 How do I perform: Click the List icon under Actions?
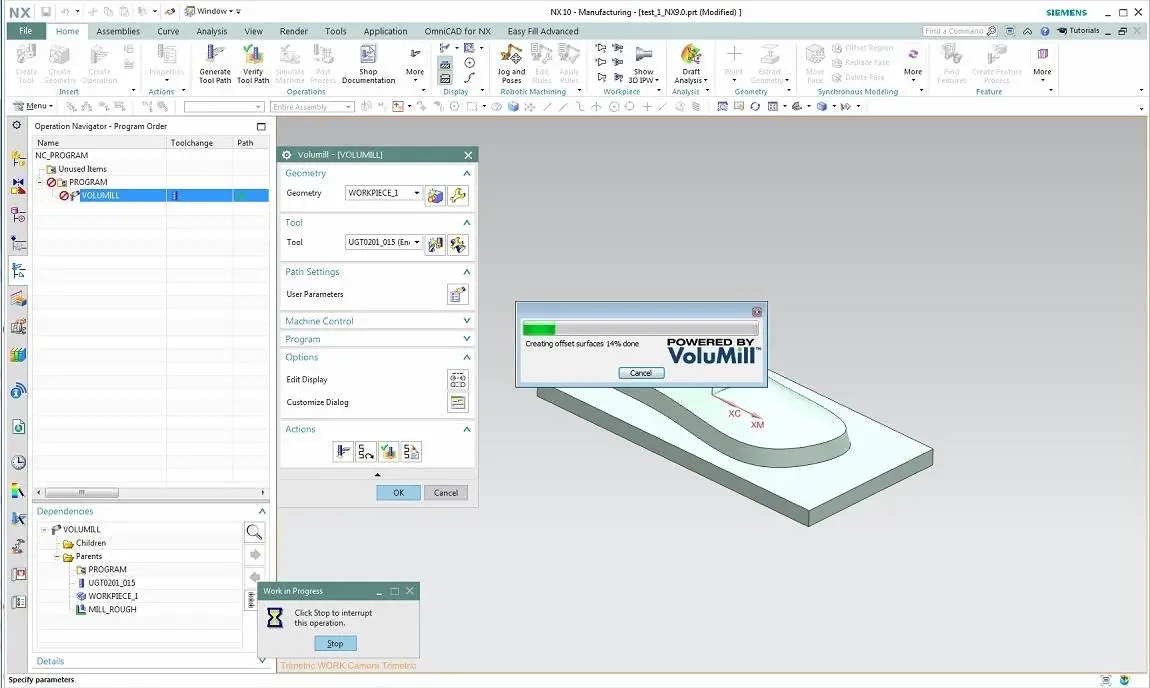click(x=411, y=452)
